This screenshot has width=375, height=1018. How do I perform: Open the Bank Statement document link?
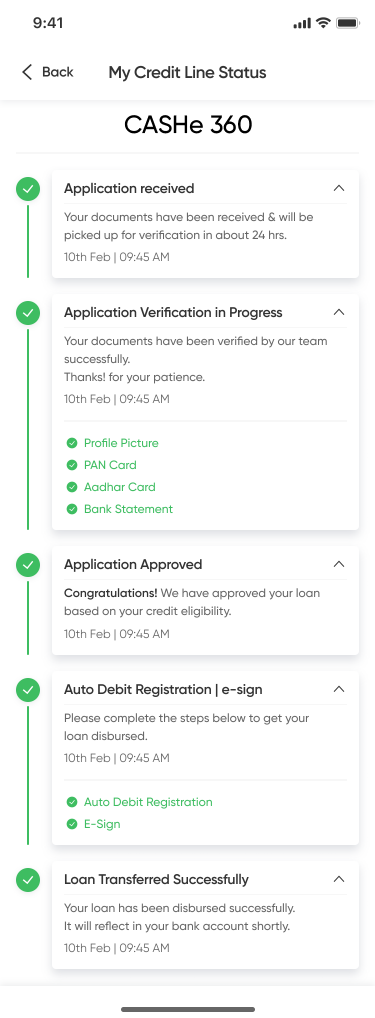(x=128, y=510)
